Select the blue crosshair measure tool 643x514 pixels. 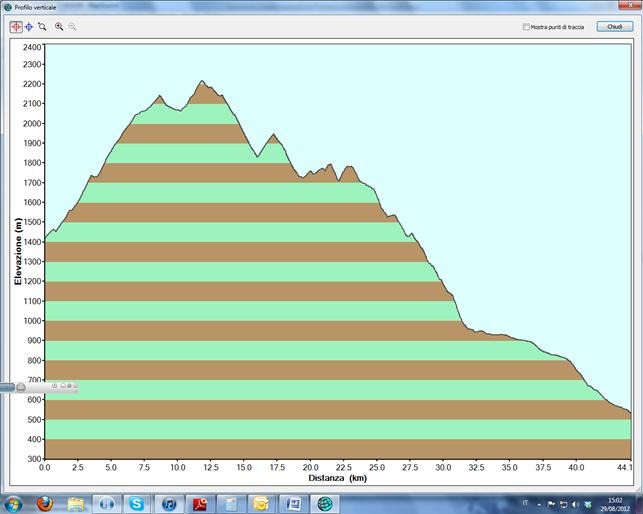coord(29,27)
